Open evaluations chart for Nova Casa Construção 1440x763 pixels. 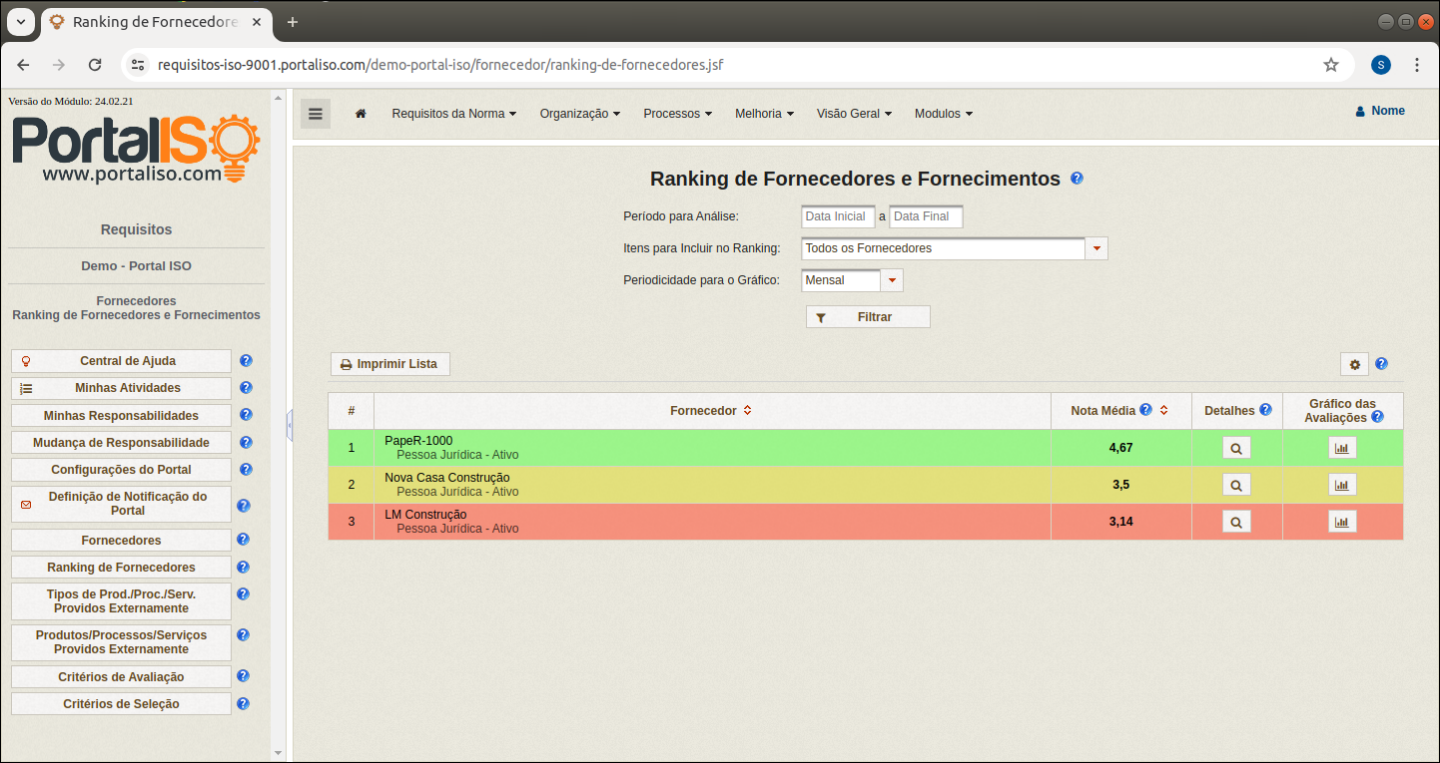click(1342, 485)
